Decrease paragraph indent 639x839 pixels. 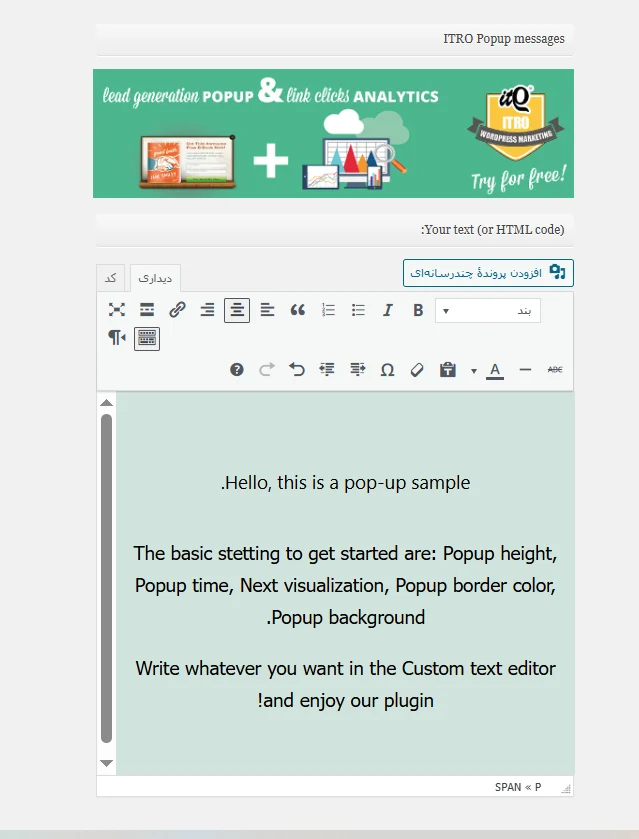[x=357, y=370]
